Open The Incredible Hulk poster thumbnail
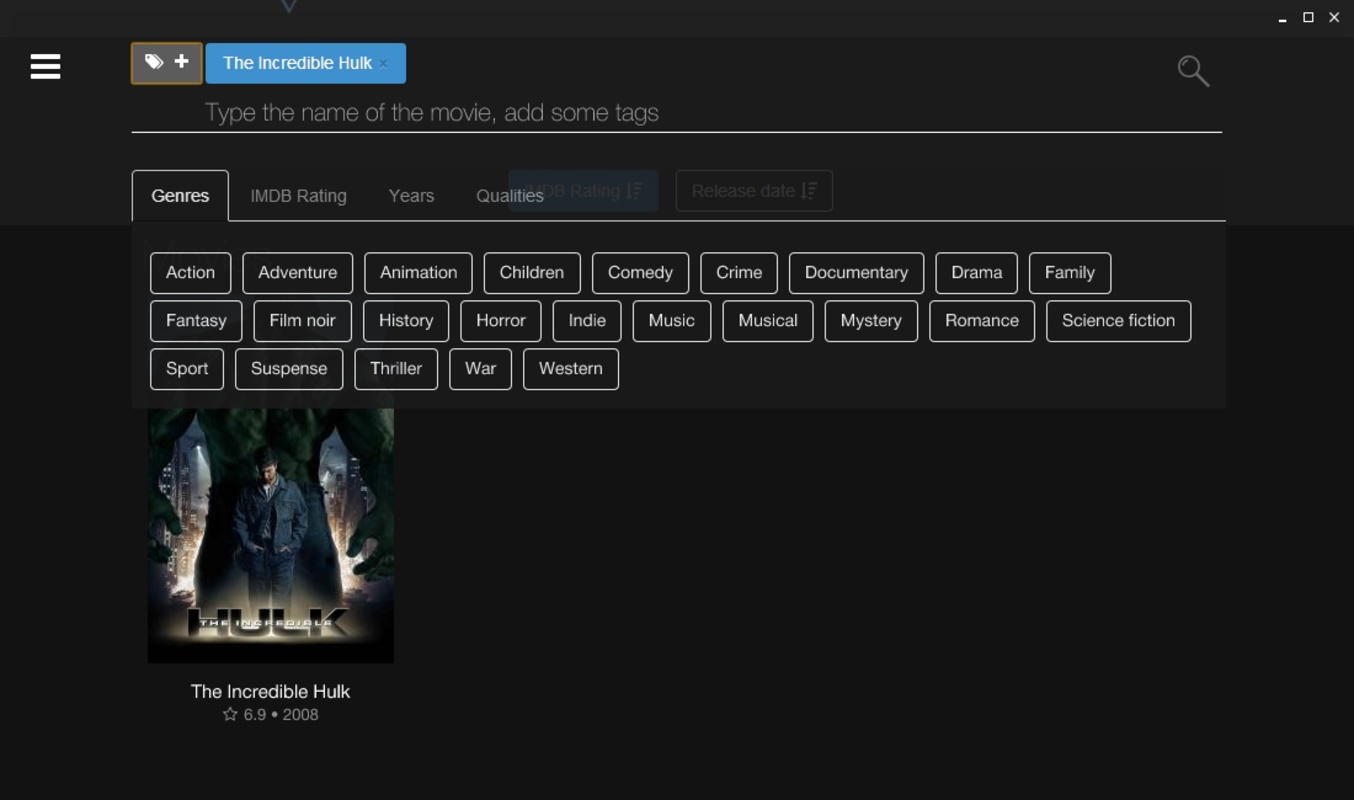This screenshot has width=1354, height=800. pyautogui.click(x=270, y=535)
